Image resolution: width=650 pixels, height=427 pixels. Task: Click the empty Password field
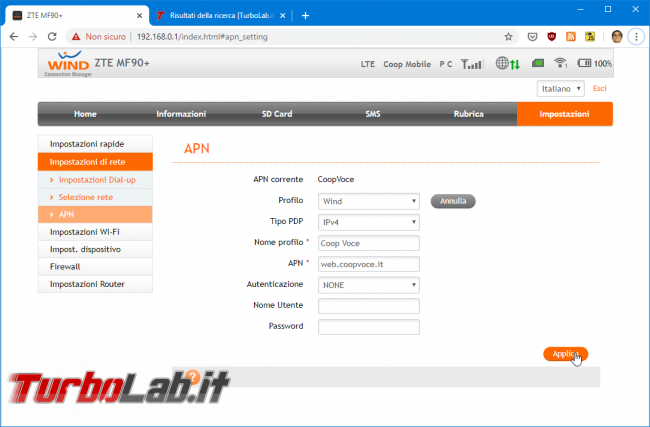tap(369, 327)
